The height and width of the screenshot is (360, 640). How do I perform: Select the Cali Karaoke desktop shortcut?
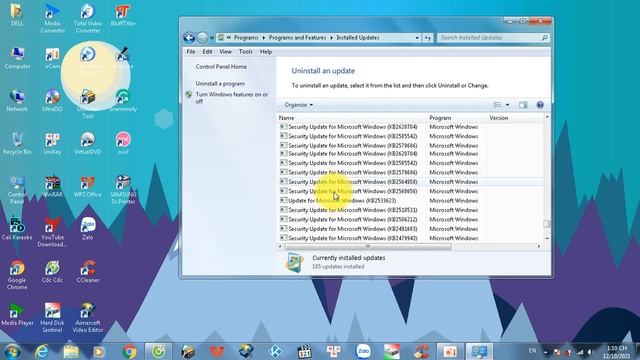coord(17,229)
